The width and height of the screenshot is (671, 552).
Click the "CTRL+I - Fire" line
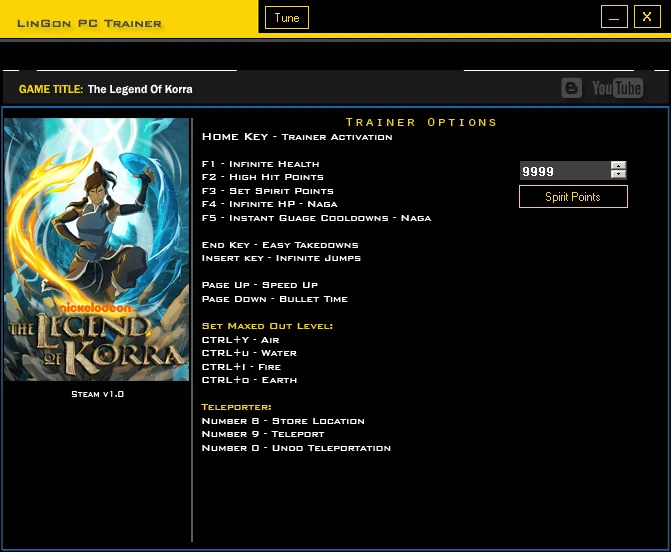[x=241, y=367]
